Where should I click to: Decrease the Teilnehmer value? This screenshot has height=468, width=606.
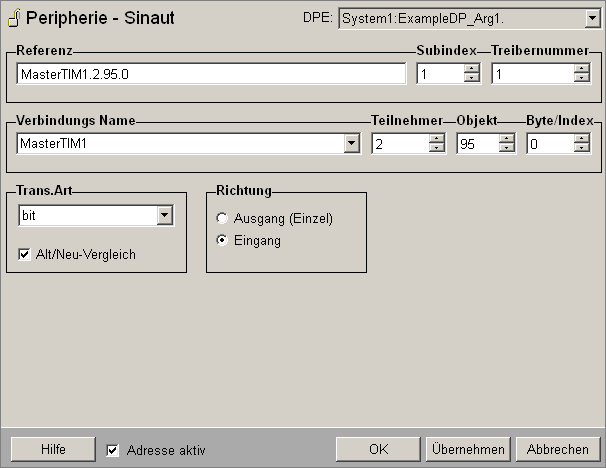437,148
